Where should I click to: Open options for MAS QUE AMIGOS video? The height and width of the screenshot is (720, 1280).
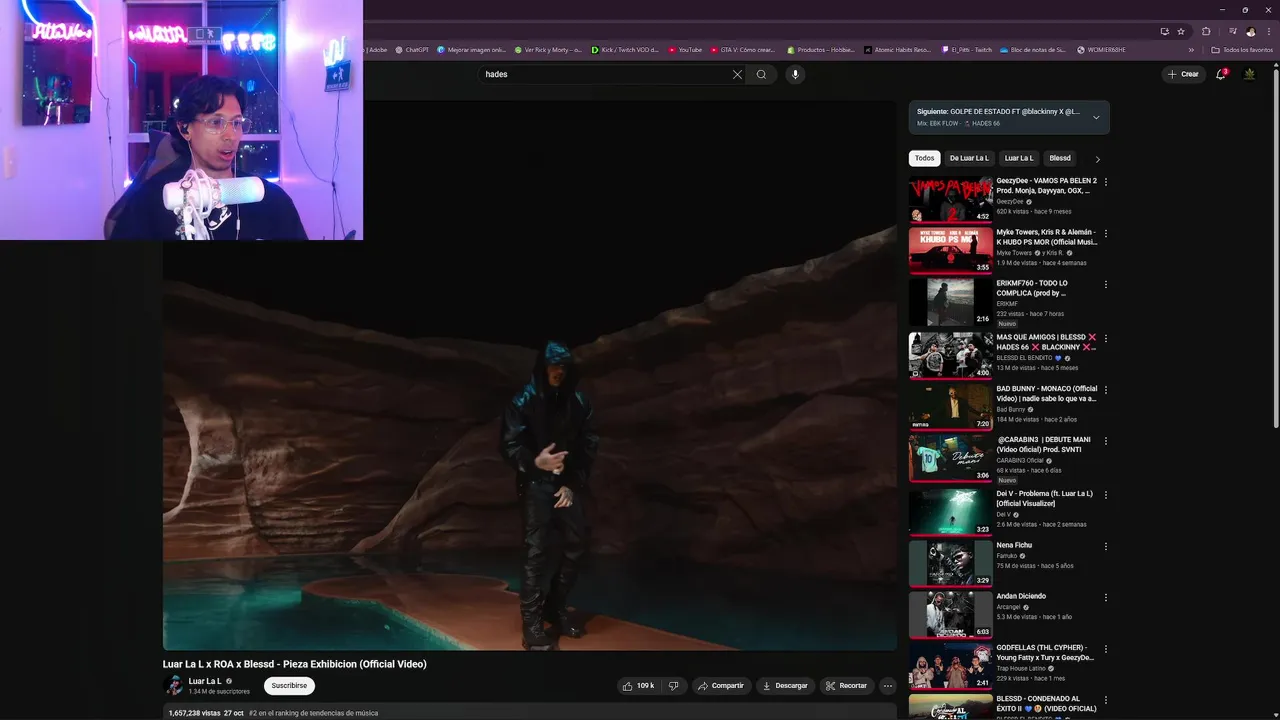1105,338
